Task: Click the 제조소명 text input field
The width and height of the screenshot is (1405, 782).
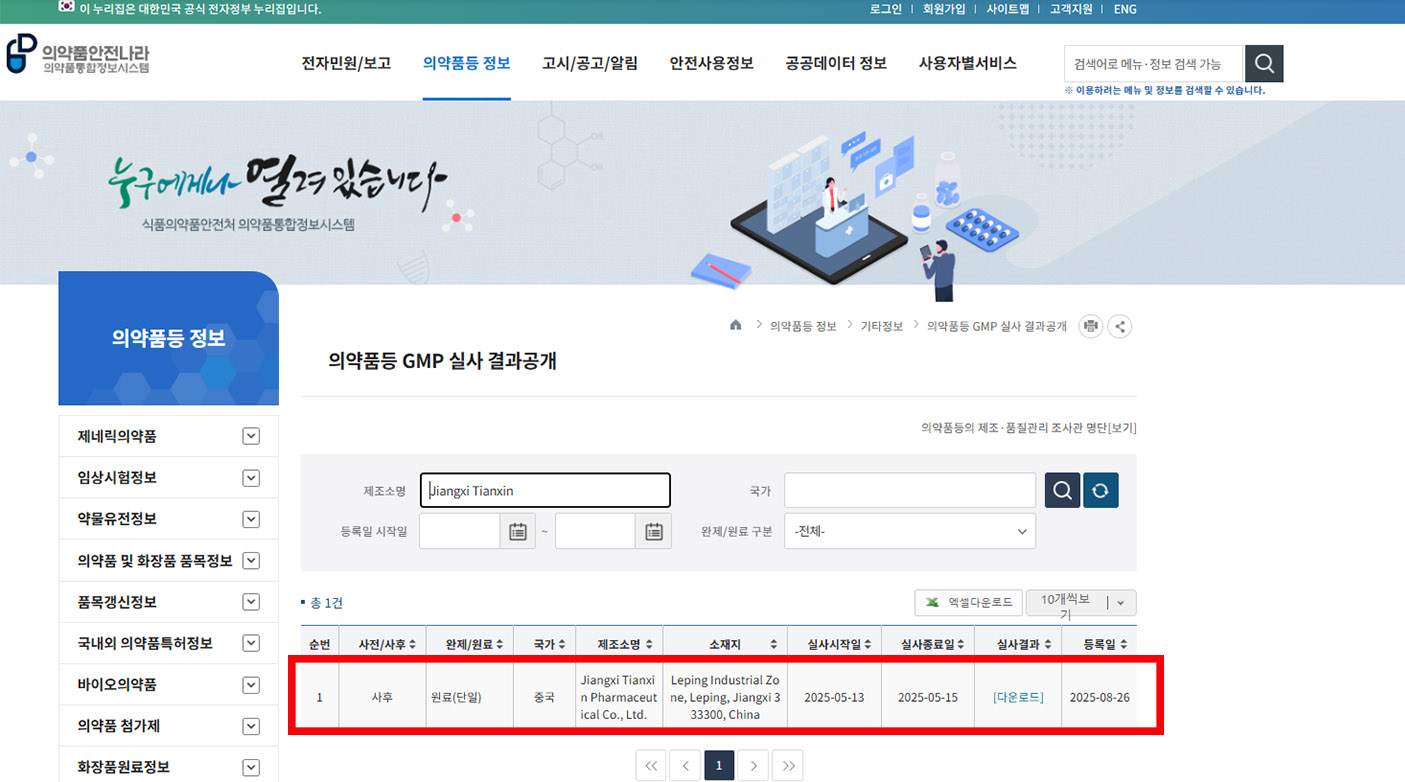Action: (x=545, y=491)
